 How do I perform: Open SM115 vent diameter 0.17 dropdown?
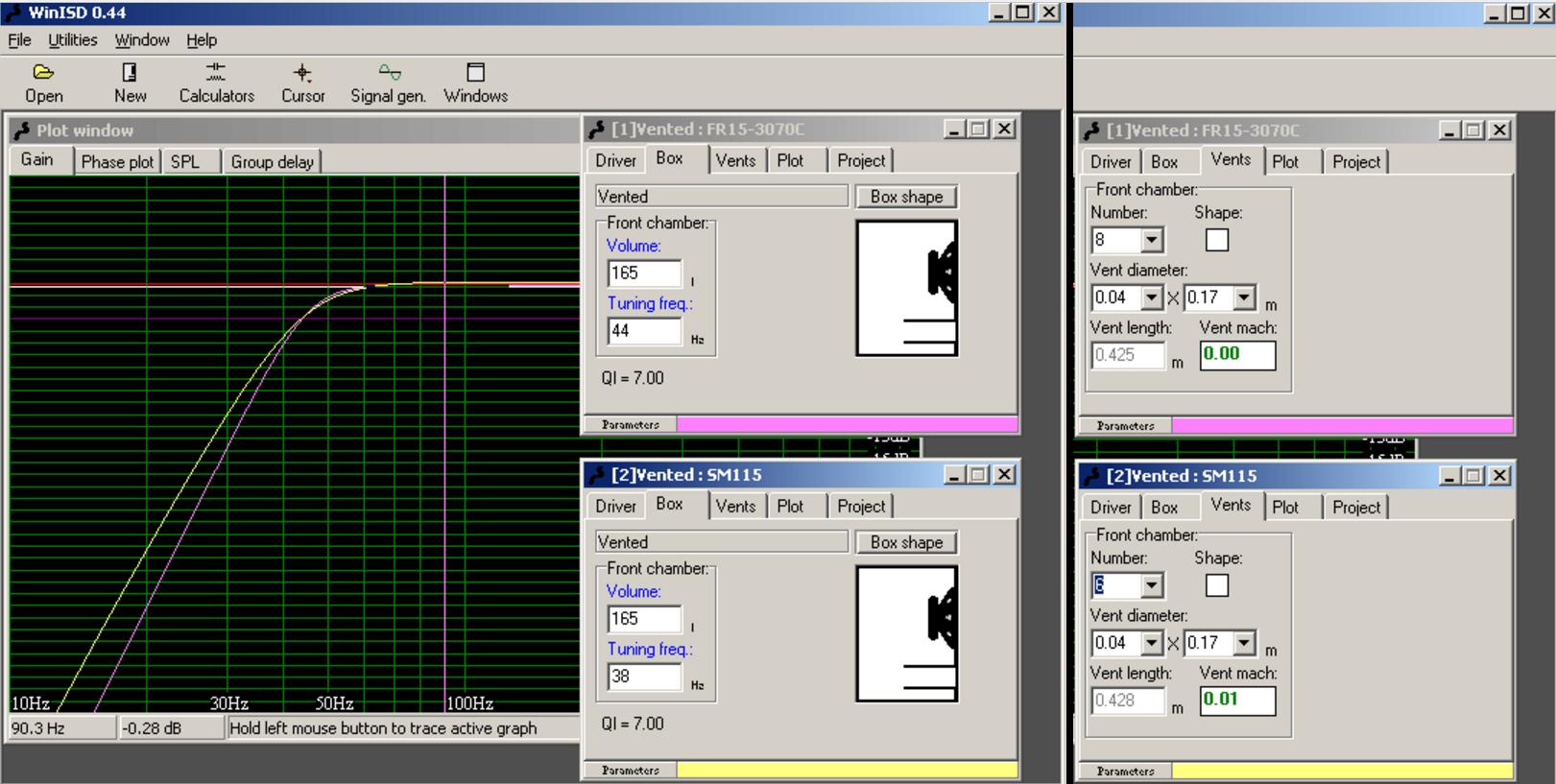[1244, 643]
